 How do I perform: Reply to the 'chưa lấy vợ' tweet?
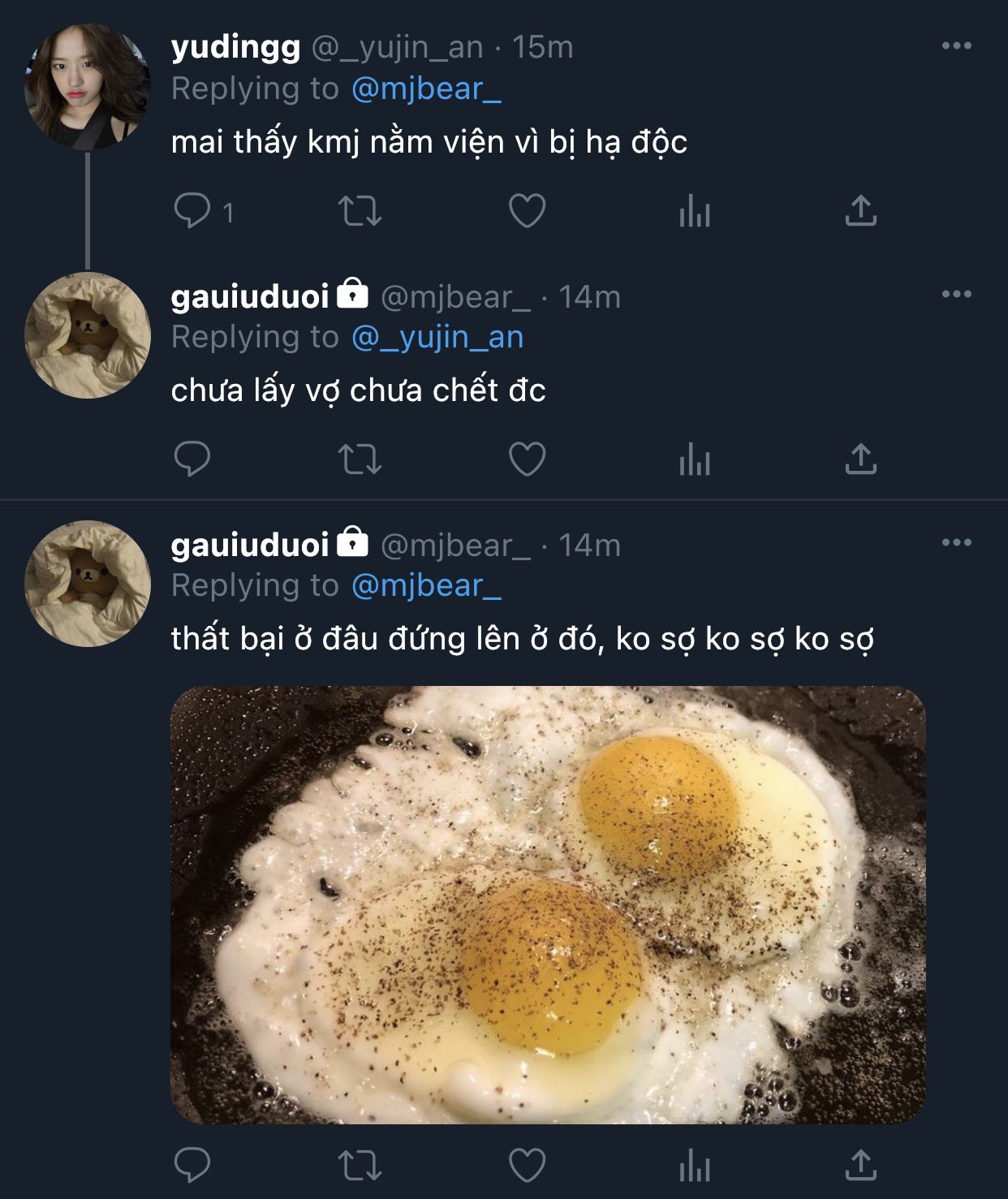pos(192,459)
